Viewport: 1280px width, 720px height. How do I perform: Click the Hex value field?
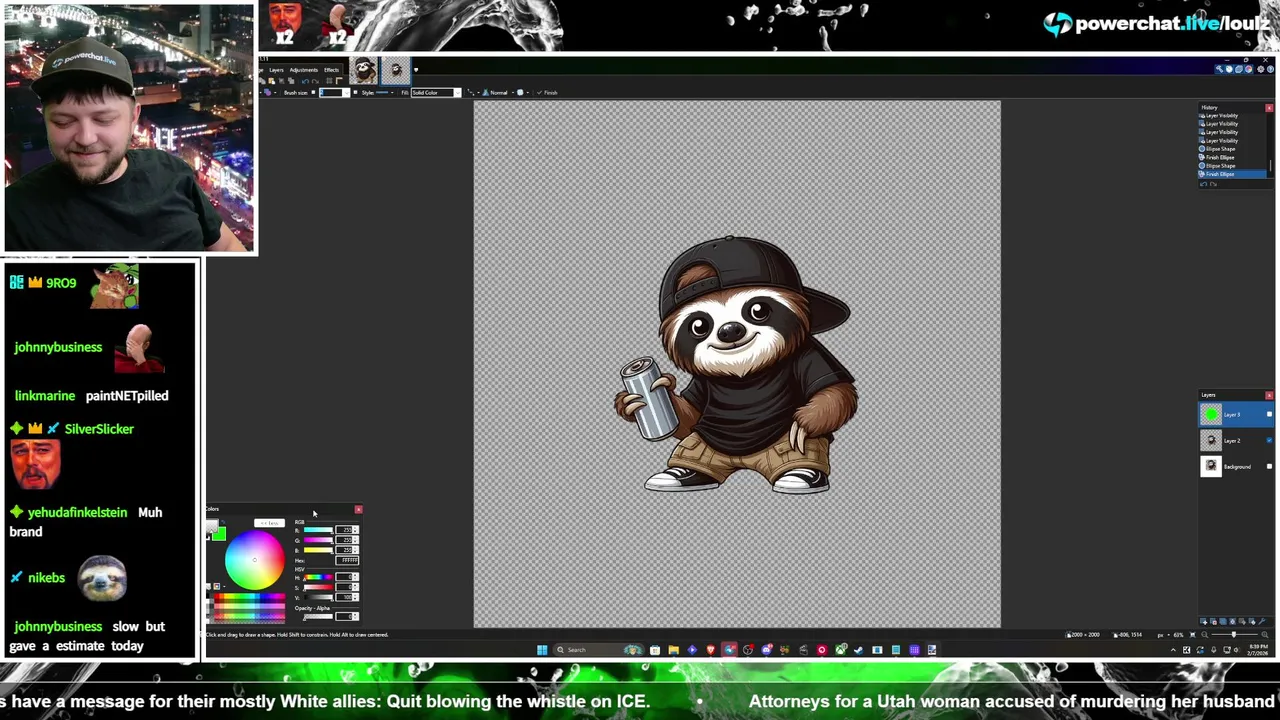click(347, 560)
